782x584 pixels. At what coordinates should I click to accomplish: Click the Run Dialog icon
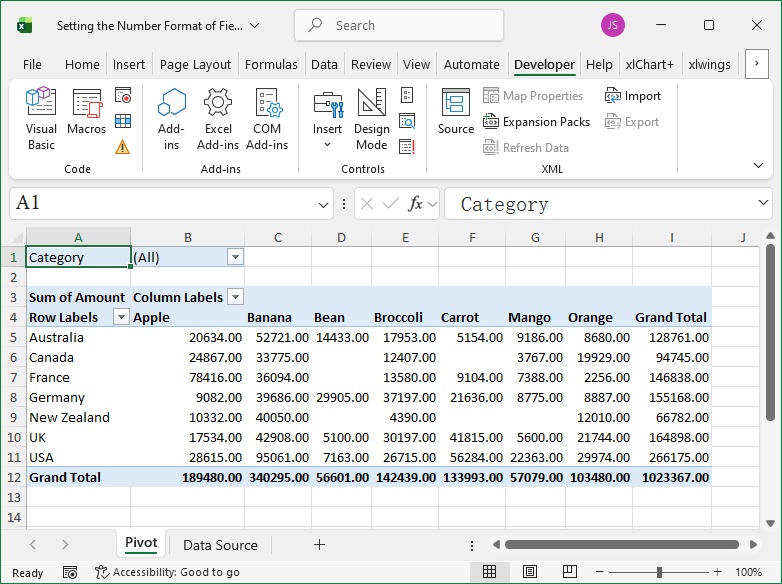[407, 147]
